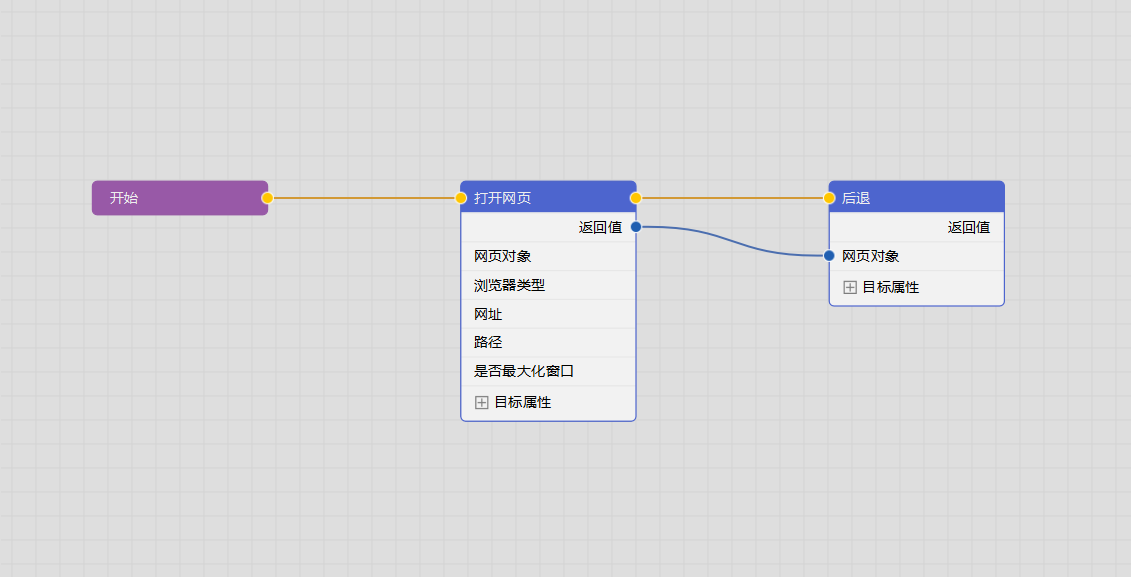Click yellow flow input port of 打开网页

coord(461,198)
